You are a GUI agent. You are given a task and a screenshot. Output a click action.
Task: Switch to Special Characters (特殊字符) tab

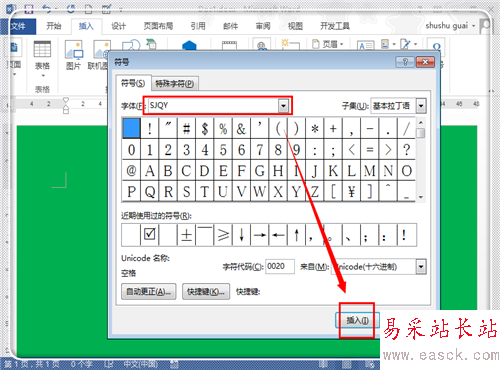click(x=175, y=84)
